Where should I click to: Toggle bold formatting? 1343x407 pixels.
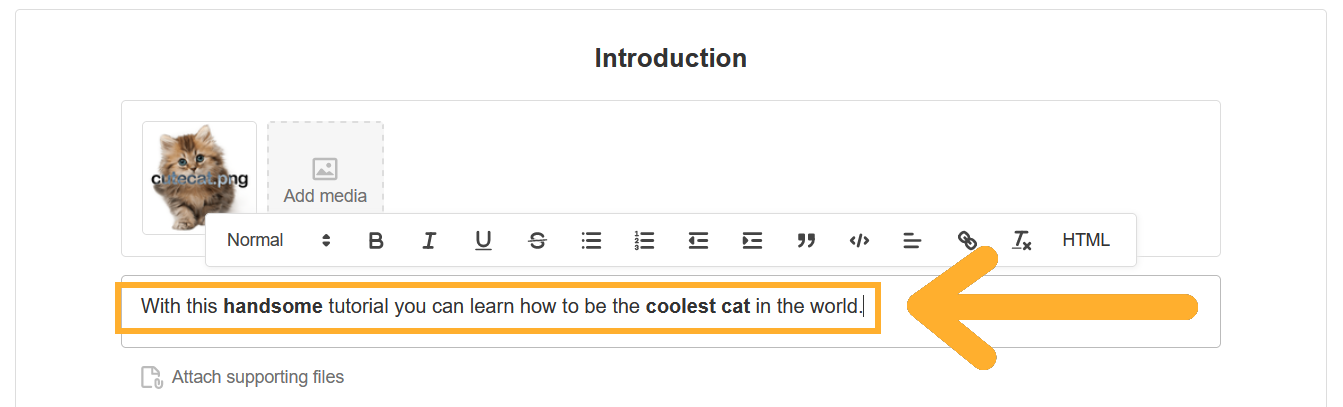tap(376, 241)
